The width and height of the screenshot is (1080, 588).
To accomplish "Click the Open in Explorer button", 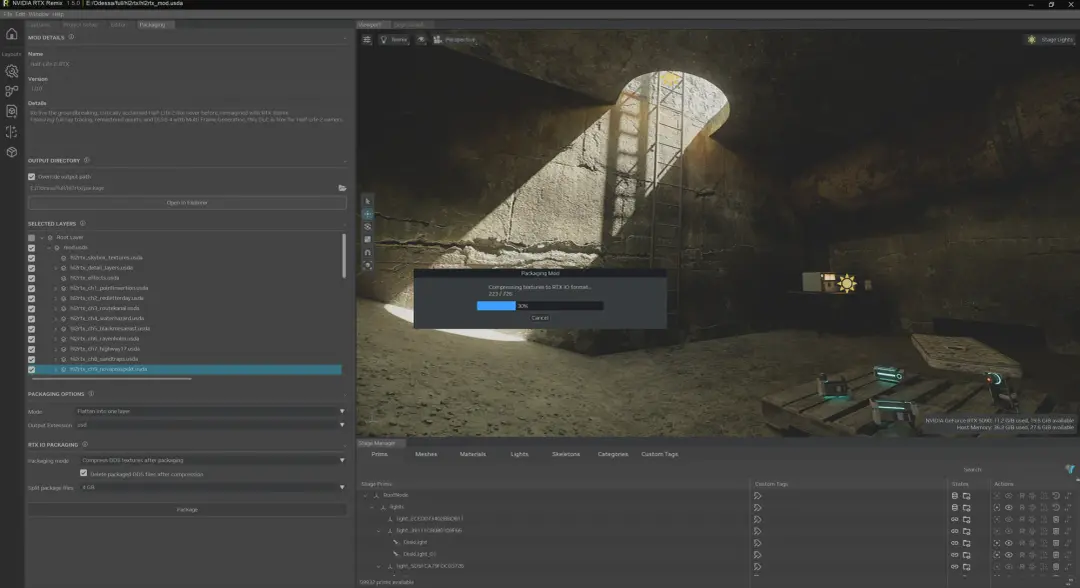I will tap(187, 203).
